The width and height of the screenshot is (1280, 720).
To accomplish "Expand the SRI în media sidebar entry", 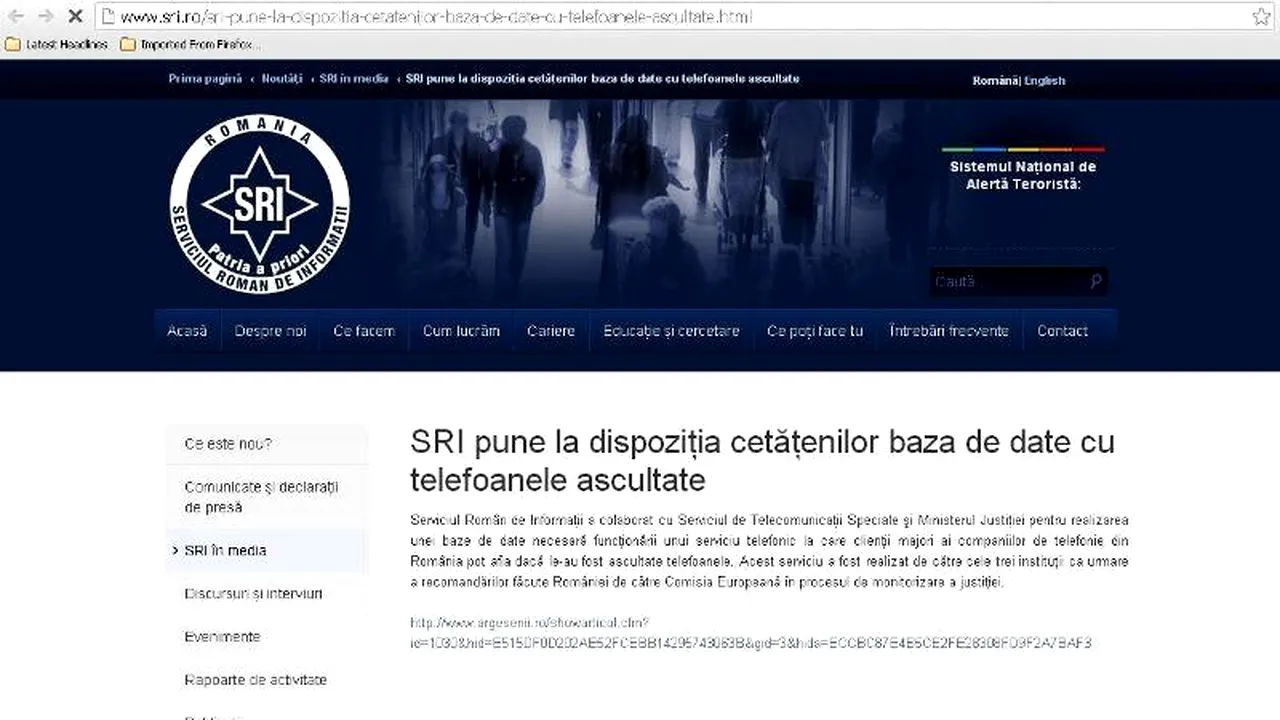I will (227, 550).
